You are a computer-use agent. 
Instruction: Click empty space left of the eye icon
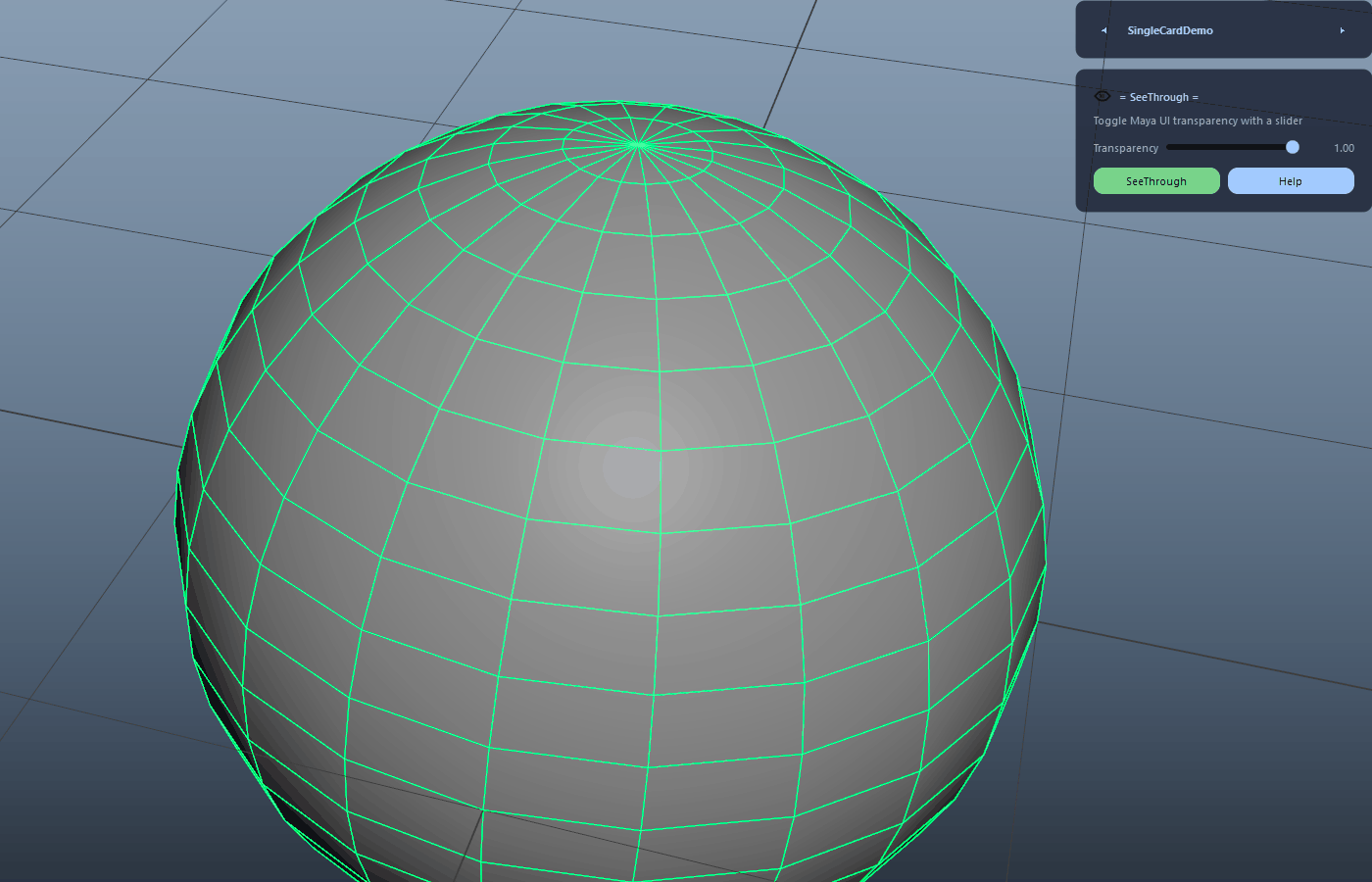(x=1086, y=96)
